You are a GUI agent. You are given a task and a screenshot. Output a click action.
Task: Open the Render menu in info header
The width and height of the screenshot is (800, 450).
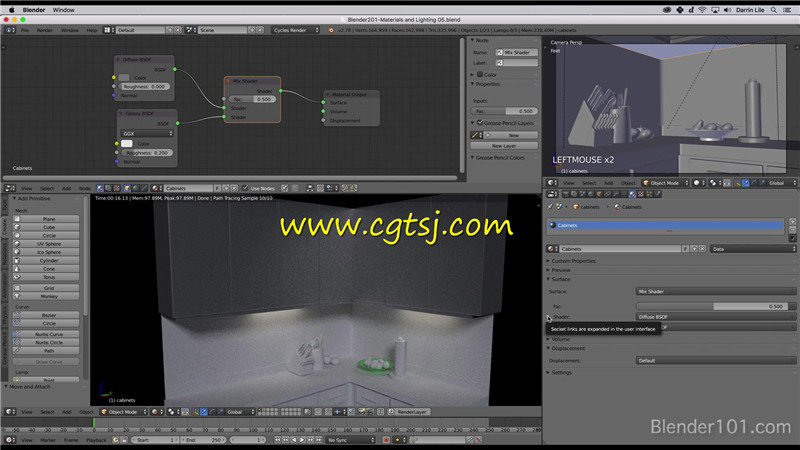[44, 30]
